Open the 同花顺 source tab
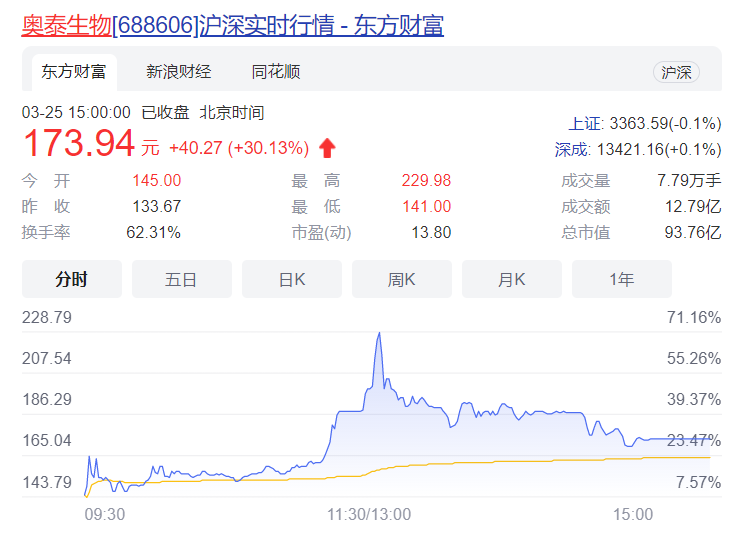Image resolution: width=733 pixels, height=536 pixels. (x=276, y=72)
